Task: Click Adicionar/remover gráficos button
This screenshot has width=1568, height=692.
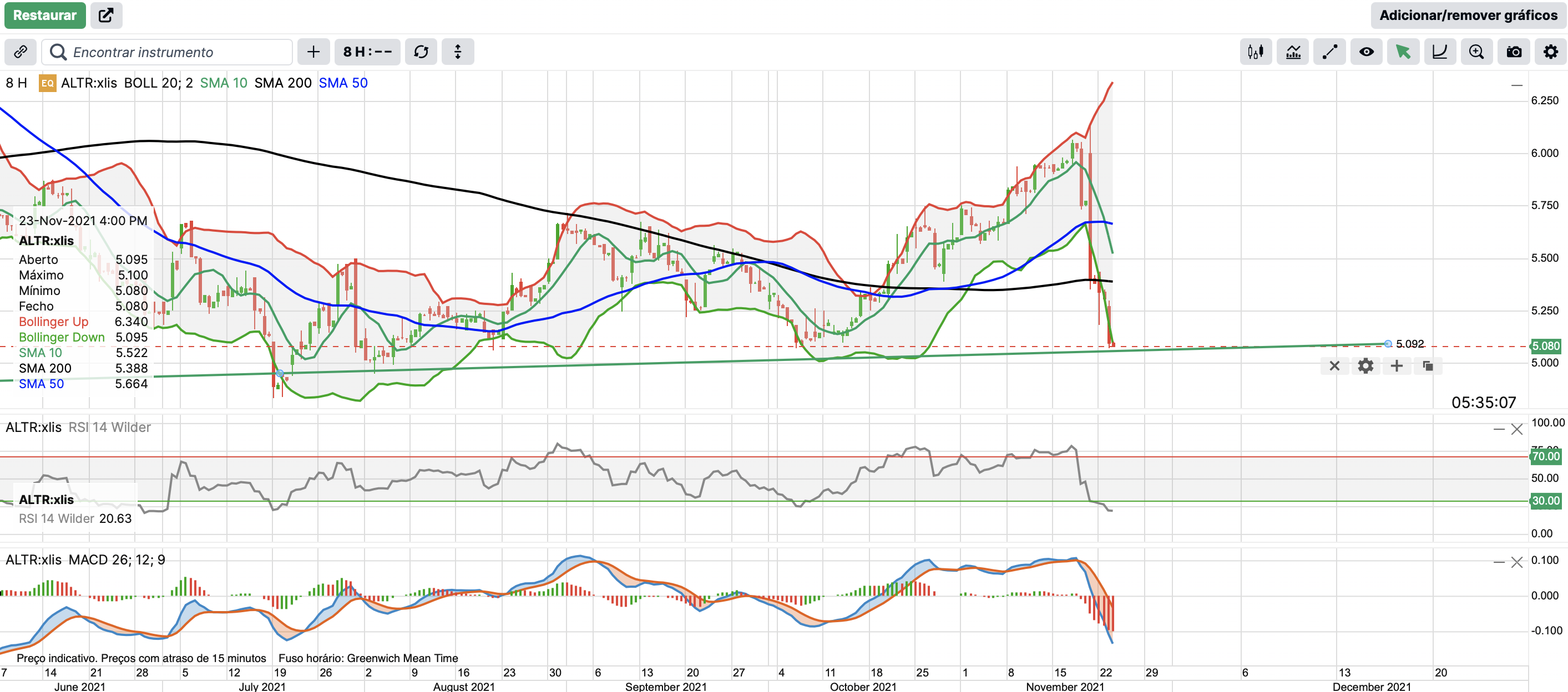Action: [1468, 15]
